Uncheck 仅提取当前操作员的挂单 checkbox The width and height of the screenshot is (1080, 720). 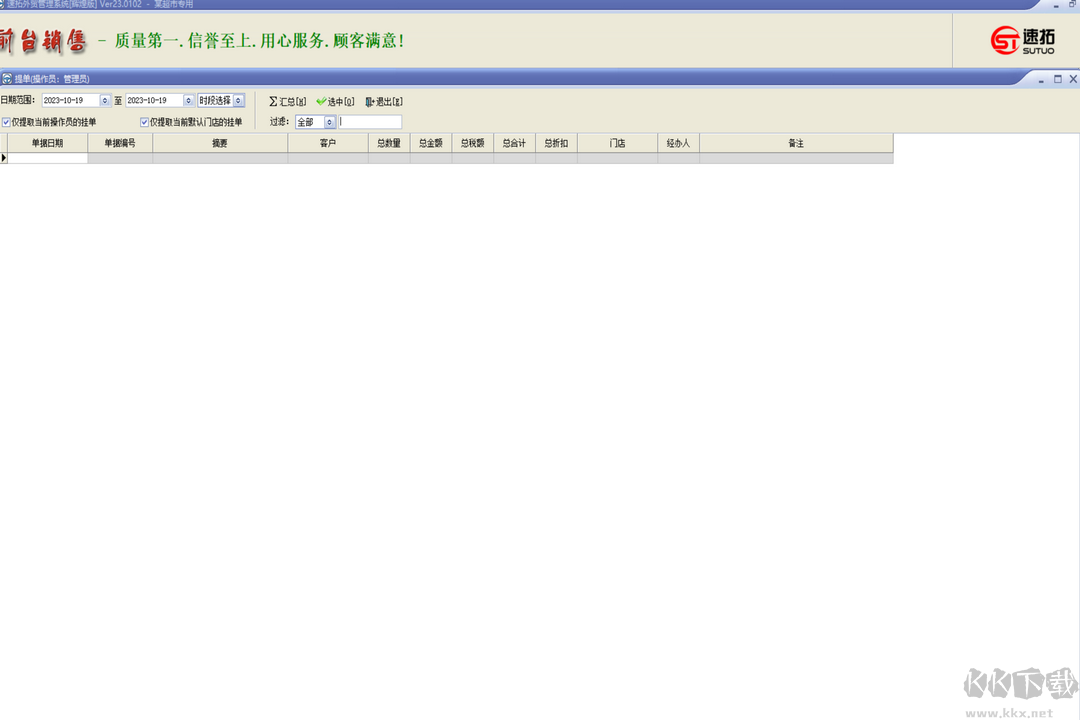click(6, 122)
